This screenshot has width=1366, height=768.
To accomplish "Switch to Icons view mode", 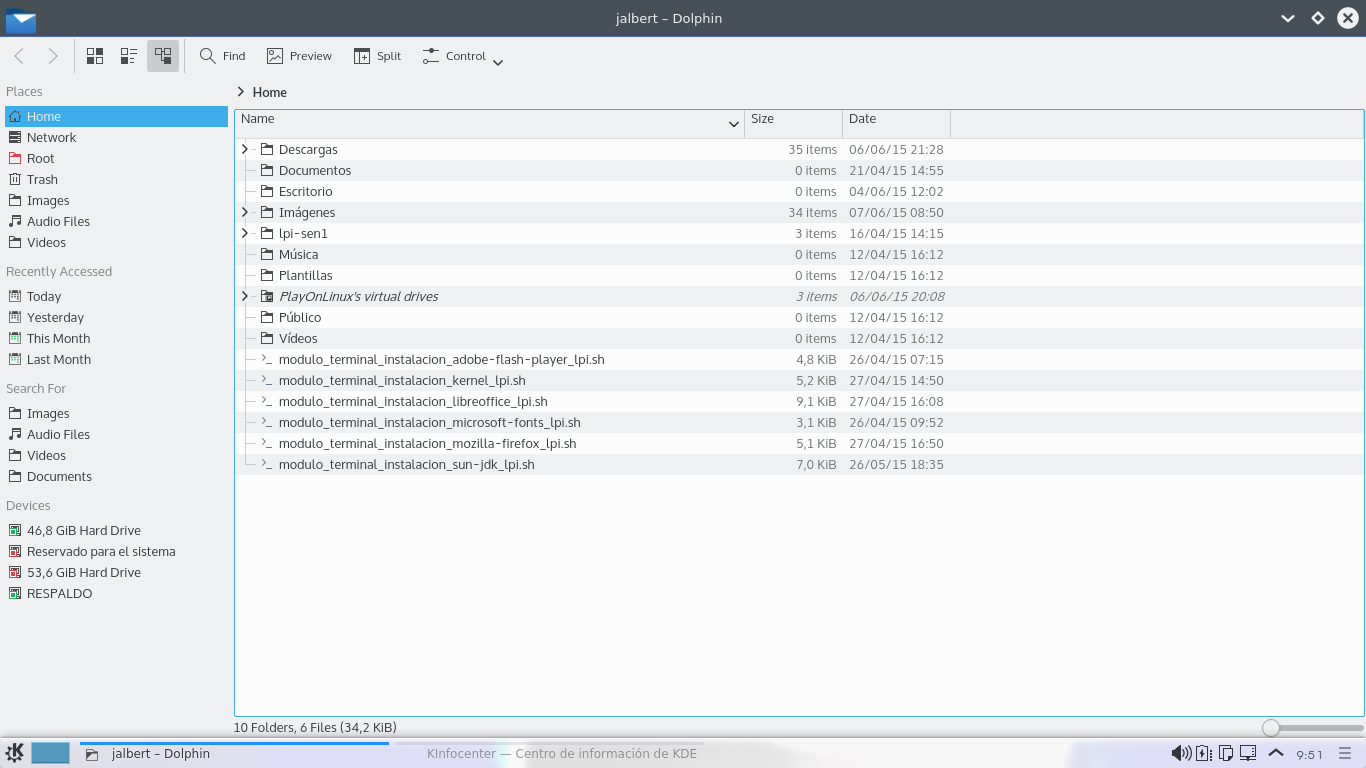I will click(x=95, y=56).
